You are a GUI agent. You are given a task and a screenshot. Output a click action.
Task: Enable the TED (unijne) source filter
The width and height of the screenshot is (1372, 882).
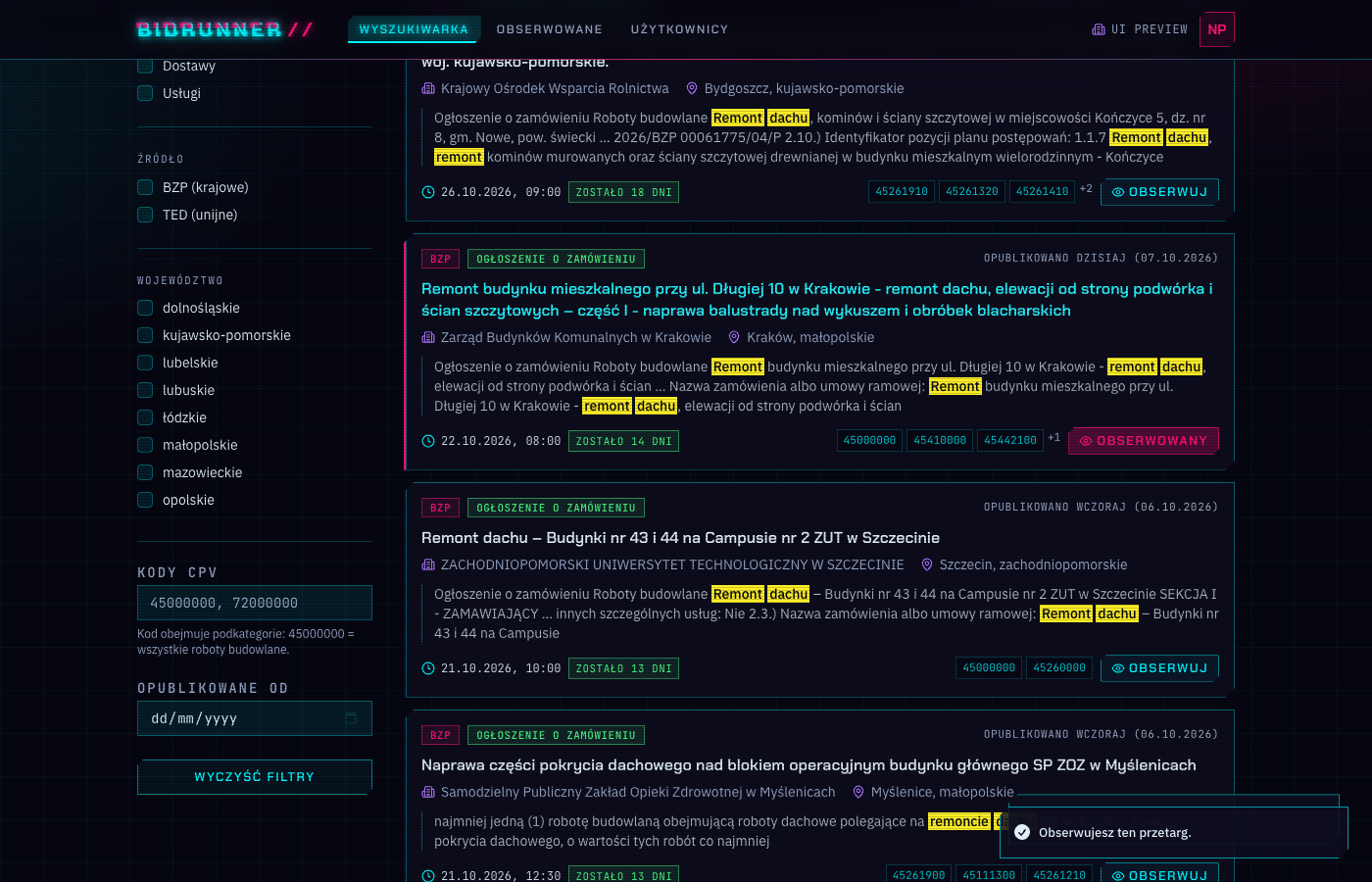click(x=145, y=215)
